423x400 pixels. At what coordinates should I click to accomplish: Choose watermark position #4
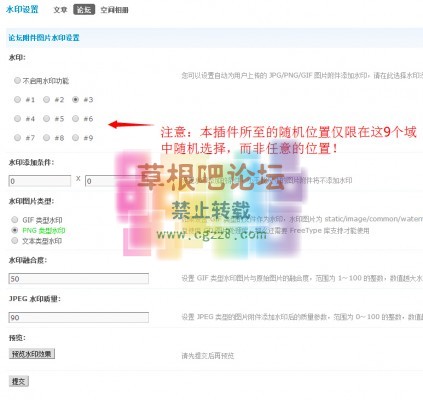[x=17, y=118]
